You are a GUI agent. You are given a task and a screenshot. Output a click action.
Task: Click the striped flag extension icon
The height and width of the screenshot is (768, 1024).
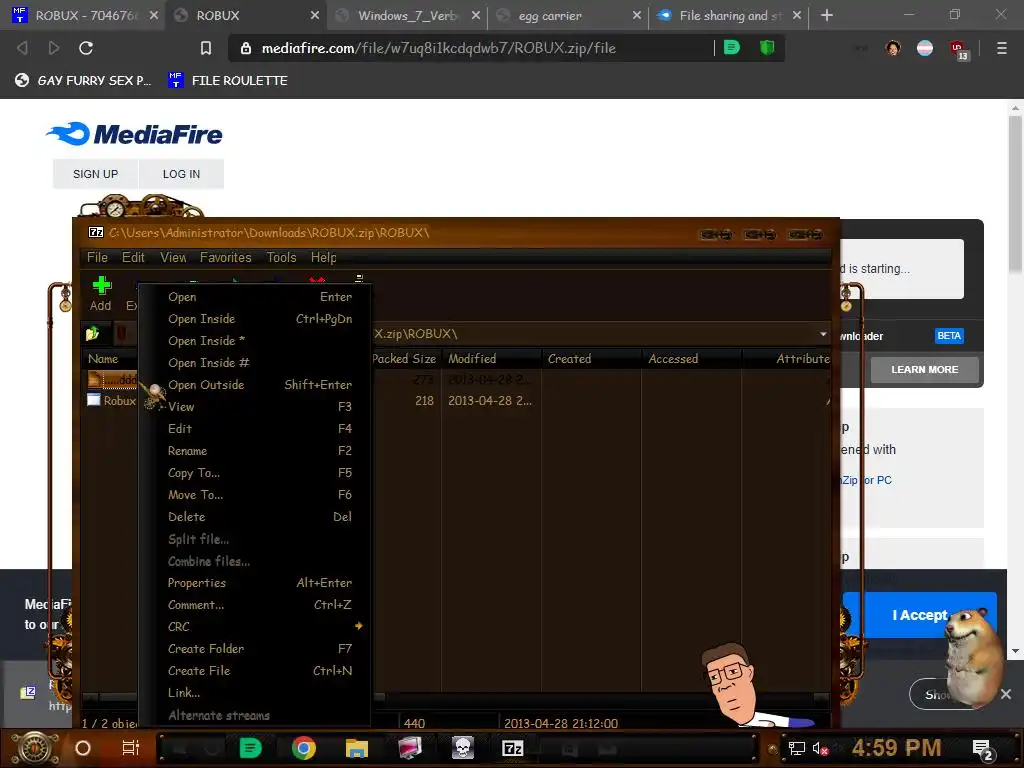925,48
